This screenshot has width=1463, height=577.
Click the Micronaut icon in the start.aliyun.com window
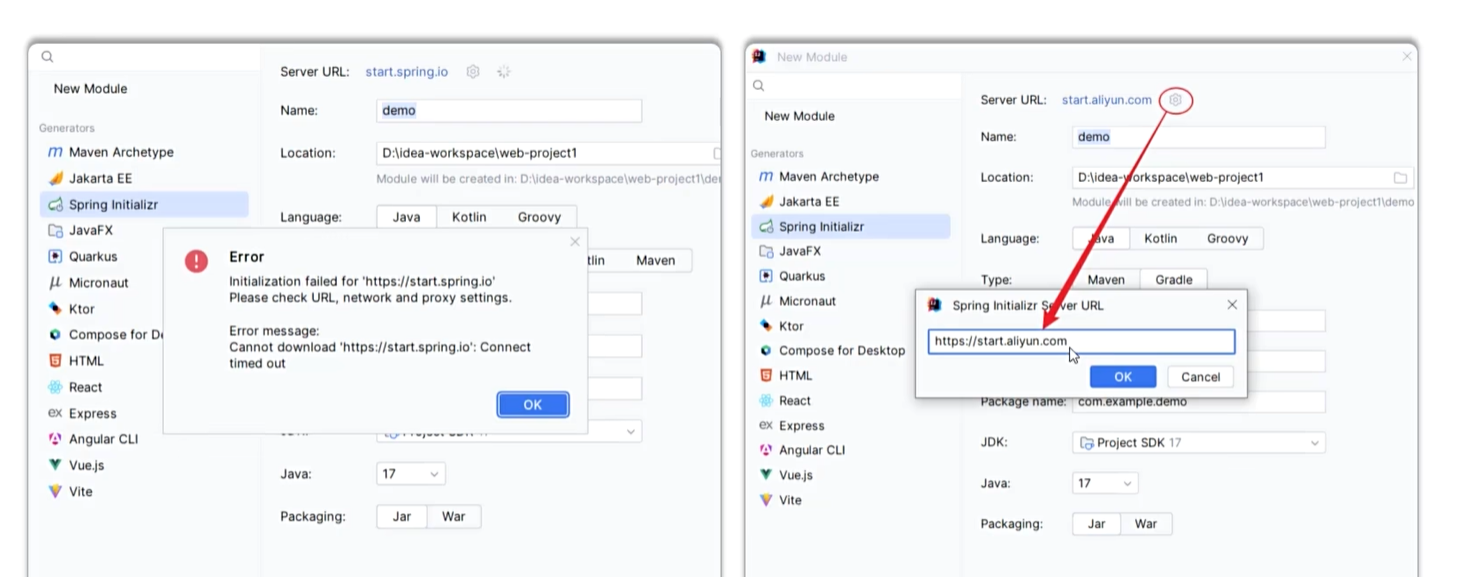(x=766, y=301)
